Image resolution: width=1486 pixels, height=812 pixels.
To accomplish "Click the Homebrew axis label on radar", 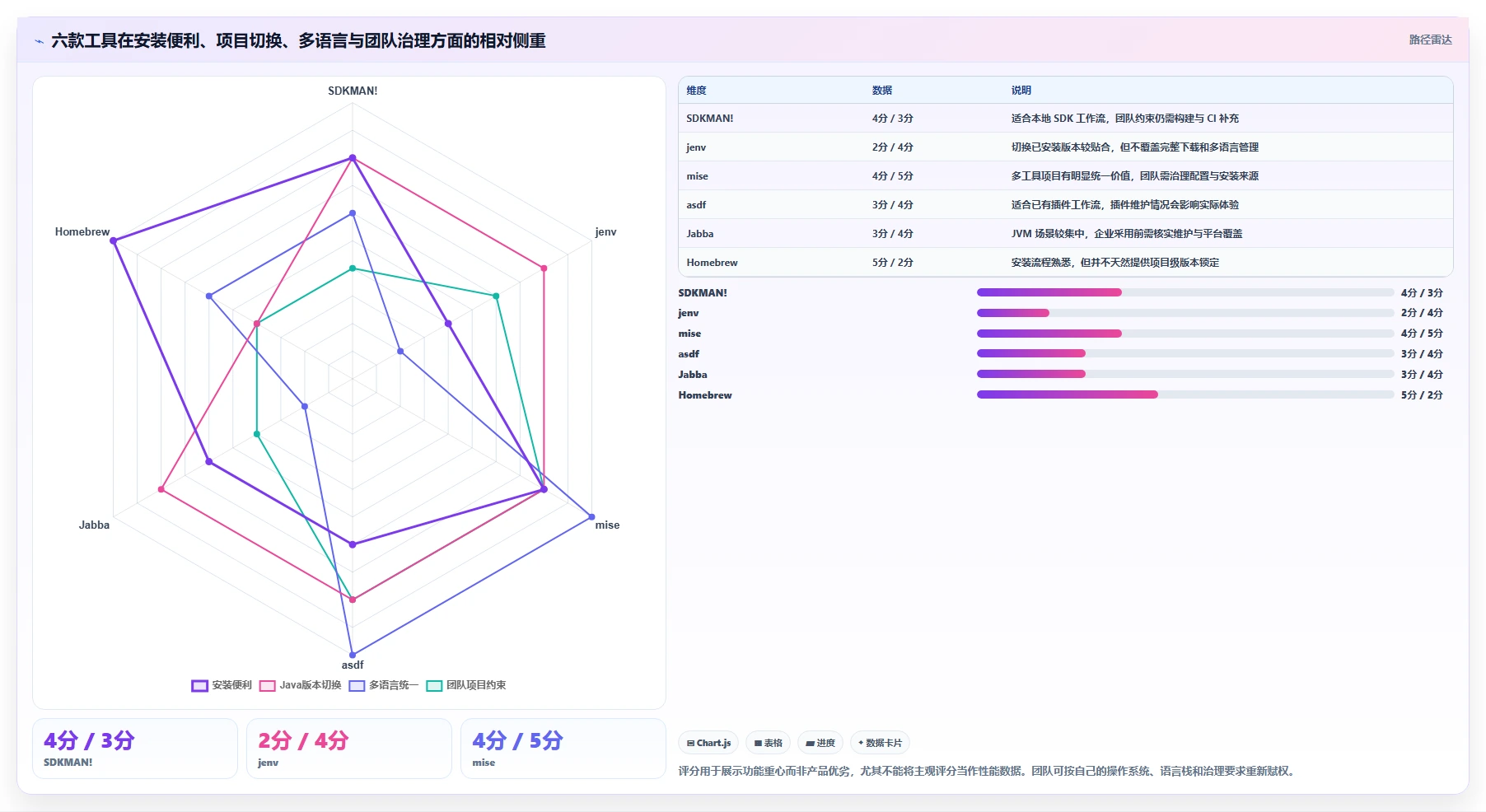I will 82,232.
